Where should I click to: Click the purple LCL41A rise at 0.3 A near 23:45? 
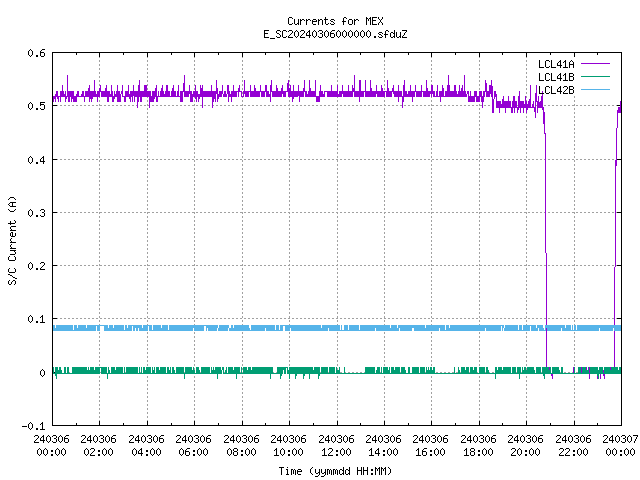[x=616, y=213]
